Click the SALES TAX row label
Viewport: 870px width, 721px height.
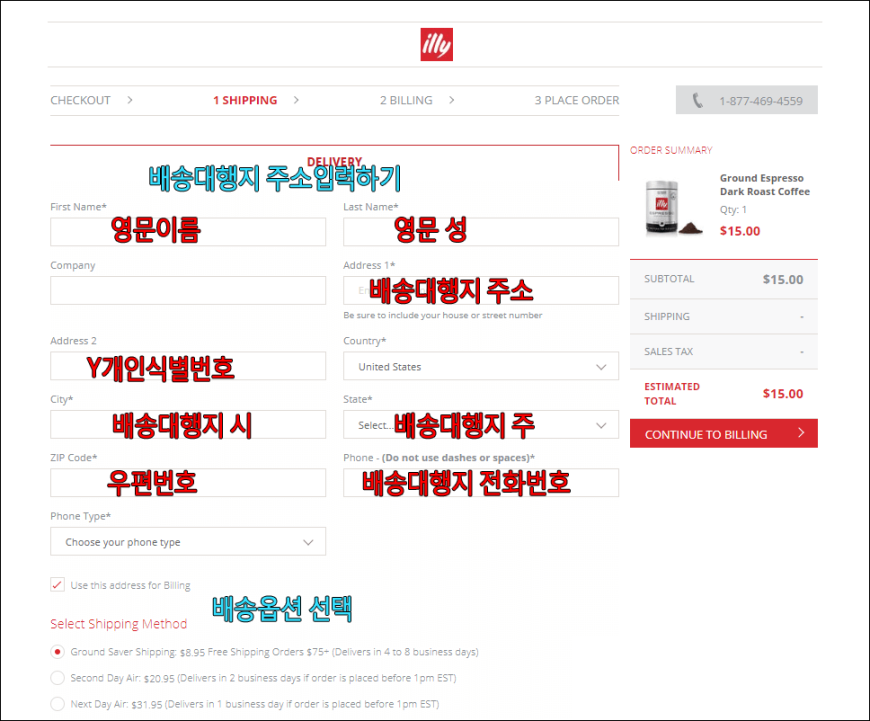point(668,351)
